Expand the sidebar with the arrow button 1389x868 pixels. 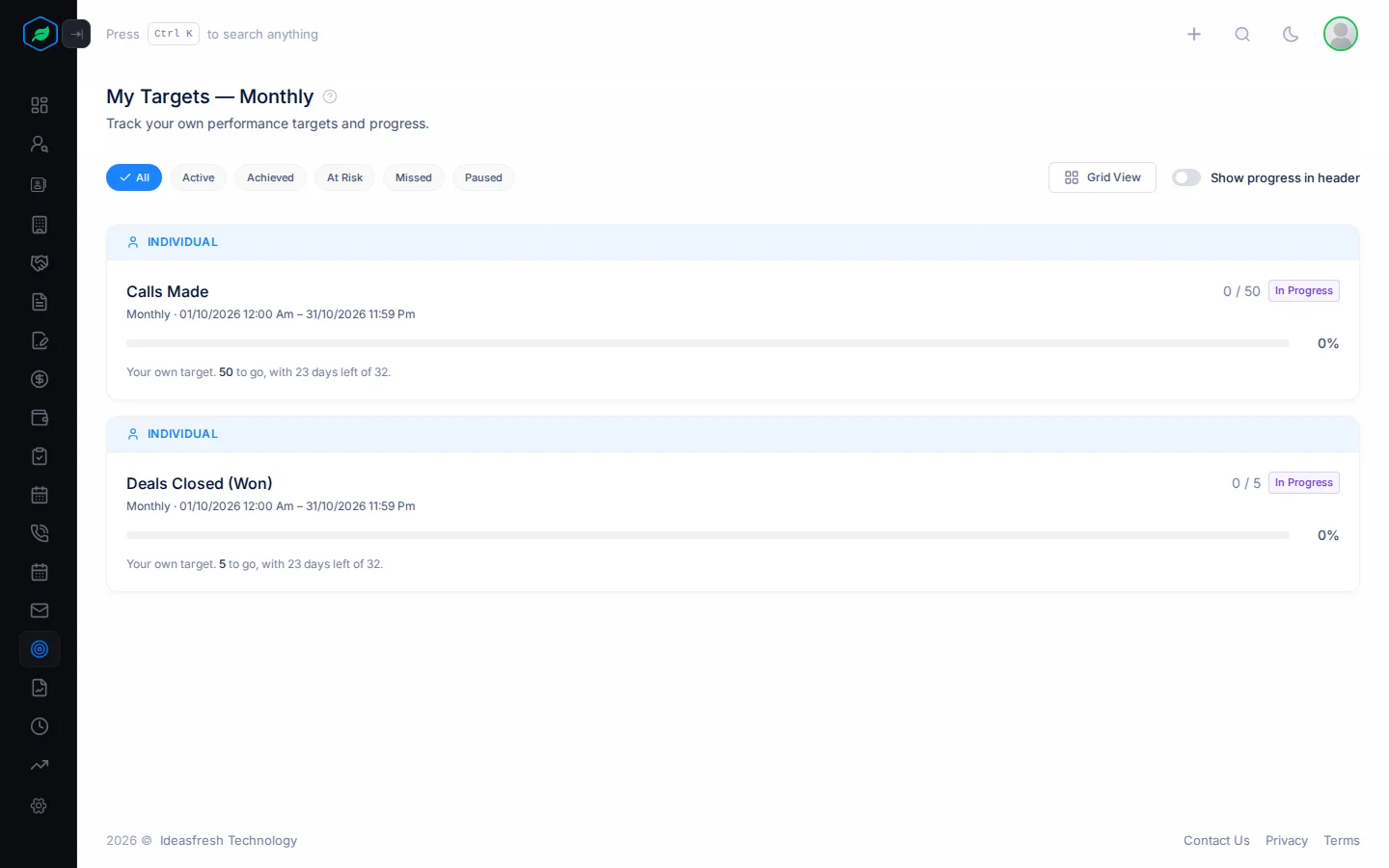coord(76,34)
